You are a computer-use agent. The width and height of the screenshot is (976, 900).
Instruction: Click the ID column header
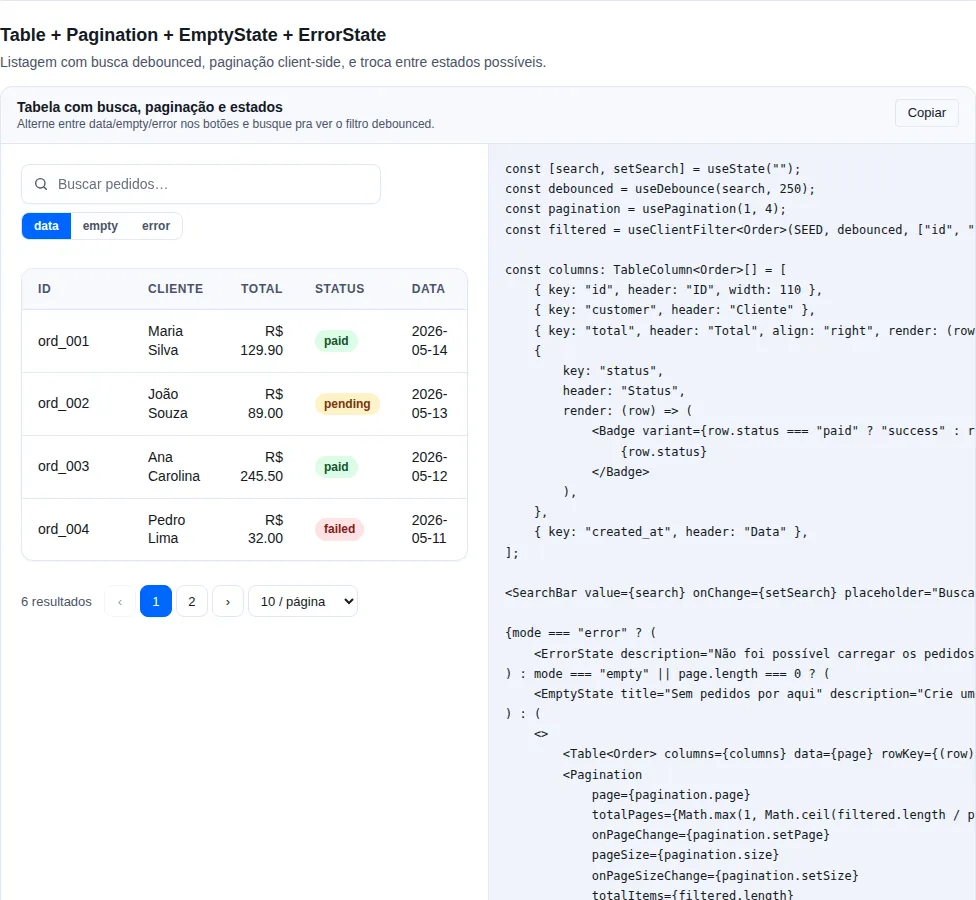44,289
